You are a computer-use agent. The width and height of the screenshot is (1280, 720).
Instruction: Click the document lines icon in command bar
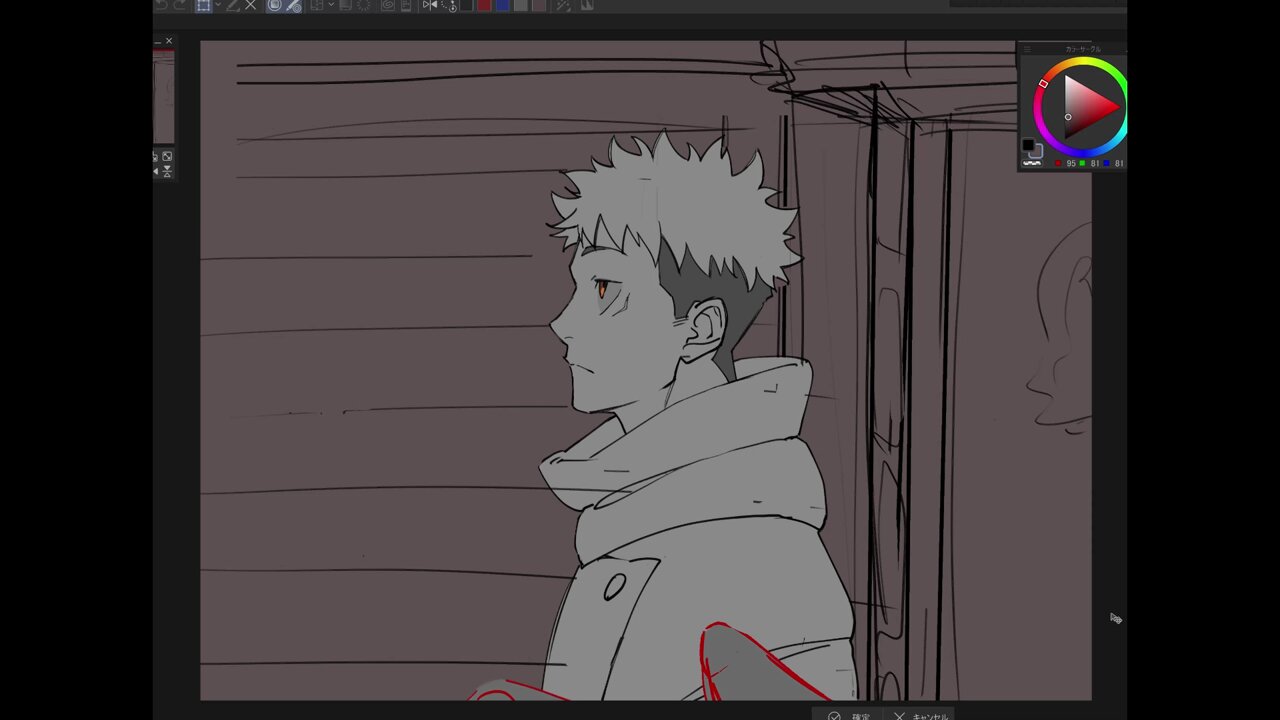(406, 5)
